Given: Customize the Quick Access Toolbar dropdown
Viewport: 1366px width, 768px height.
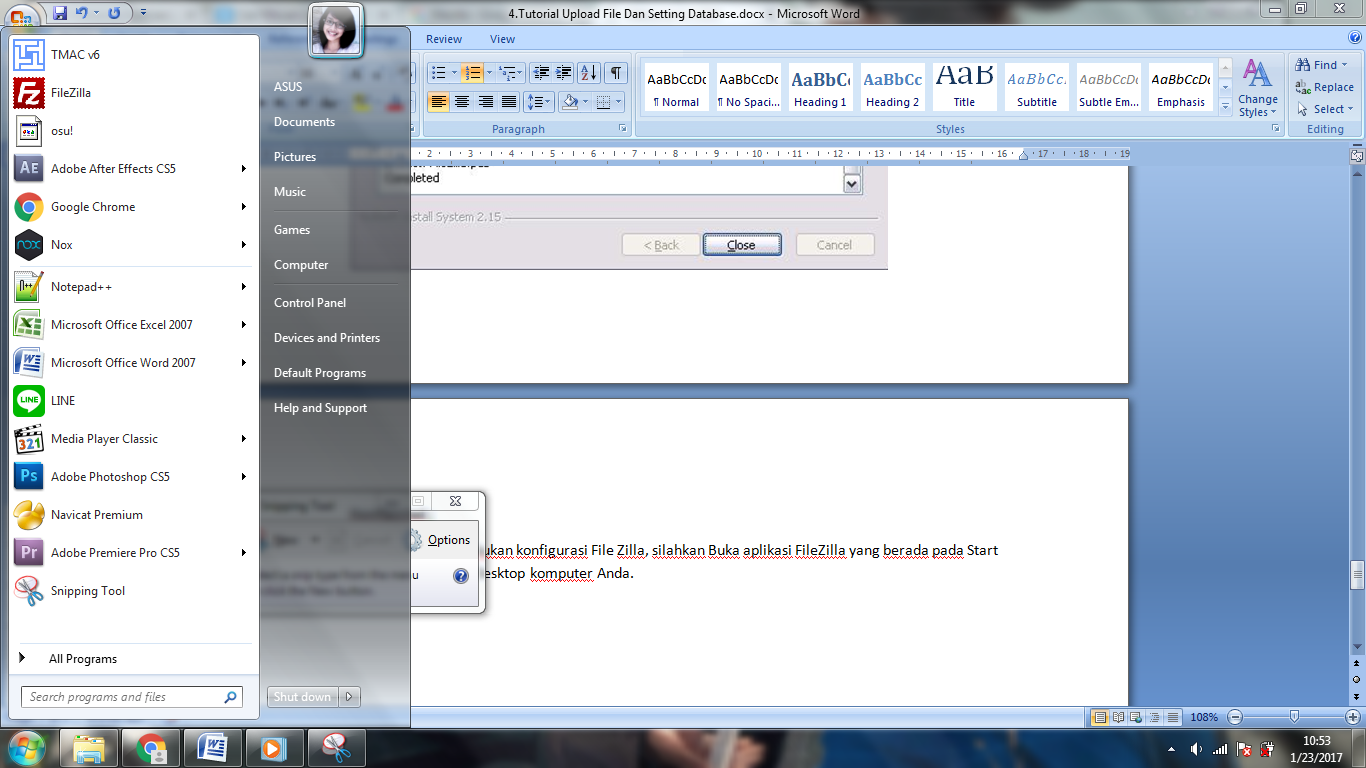Looking at the screenshot, I should [x=144, y=13].
